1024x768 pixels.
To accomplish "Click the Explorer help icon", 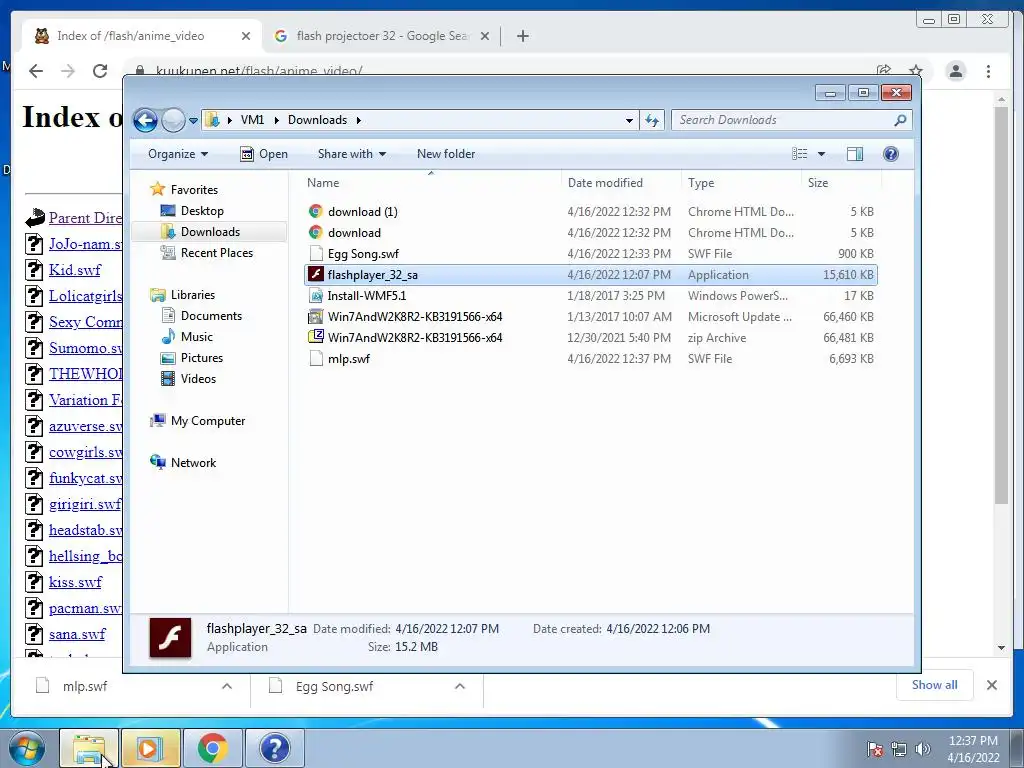I will pyautogui.click(x=891, y=154).
